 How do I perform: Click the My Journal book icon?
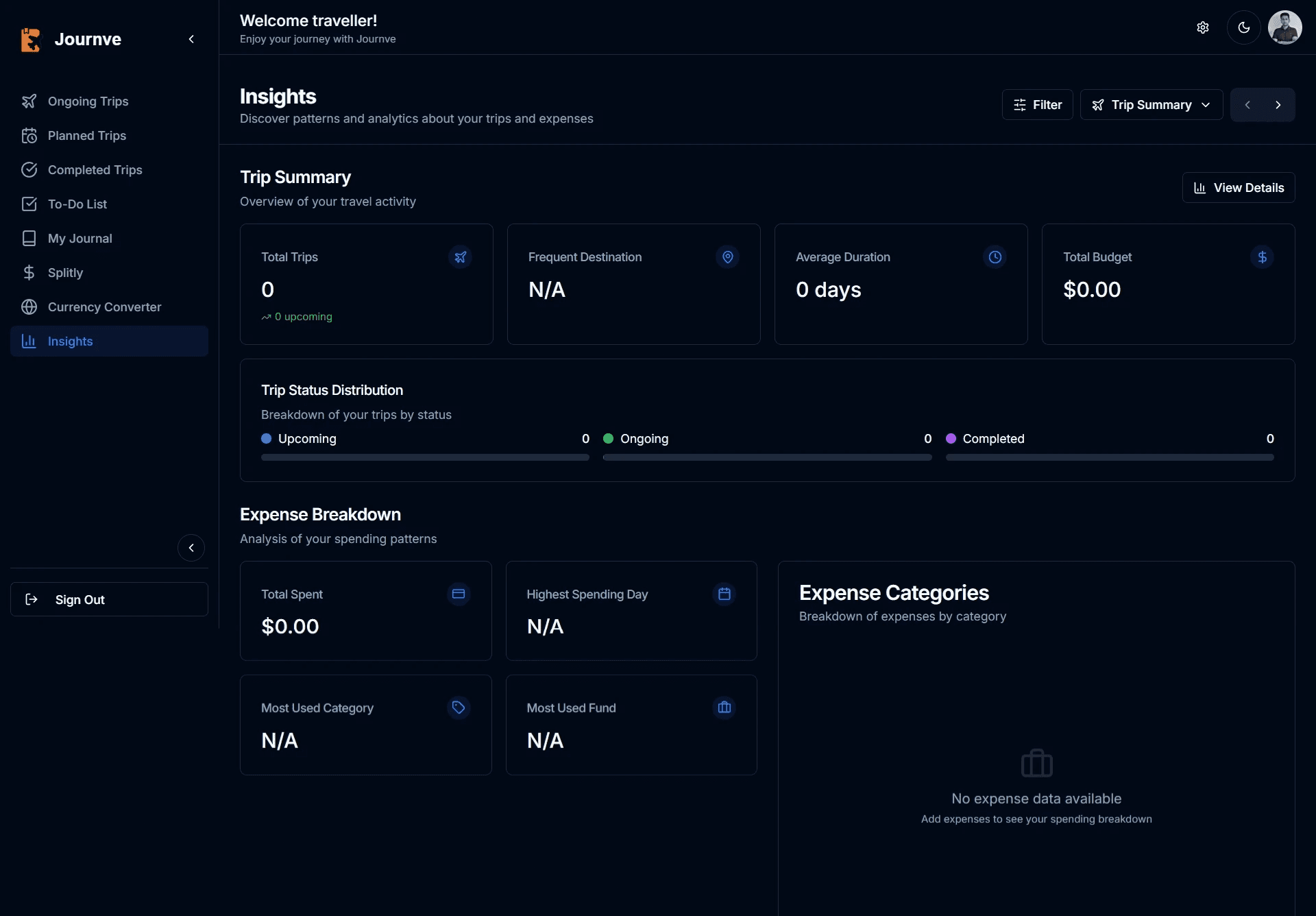29,239
